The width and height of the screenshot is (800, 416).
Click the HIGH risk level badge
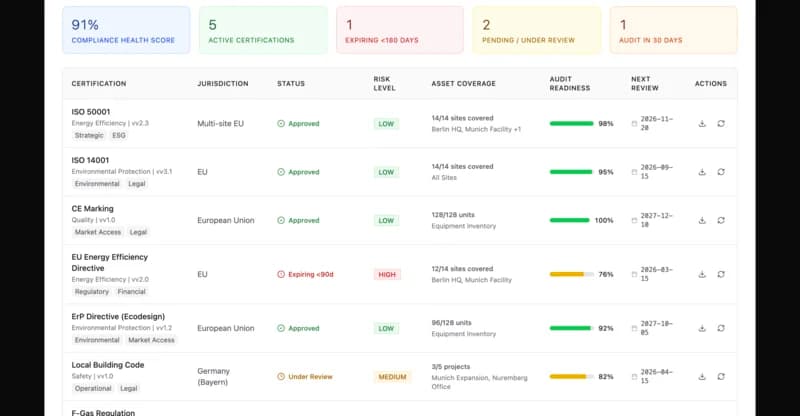click(387, 274)
